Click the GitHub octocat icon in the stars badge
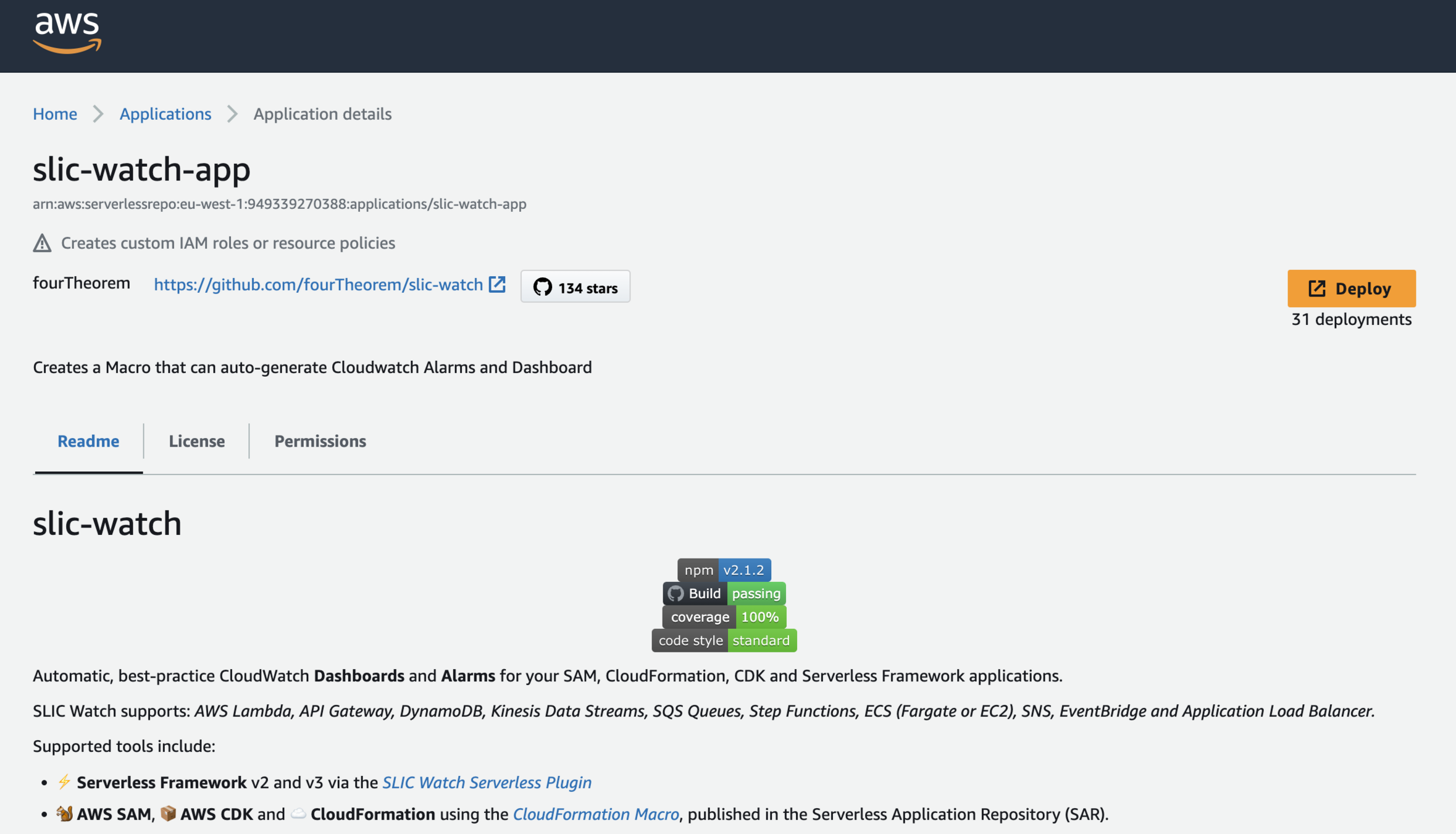 pyautogui.click(x=542, y=288)
